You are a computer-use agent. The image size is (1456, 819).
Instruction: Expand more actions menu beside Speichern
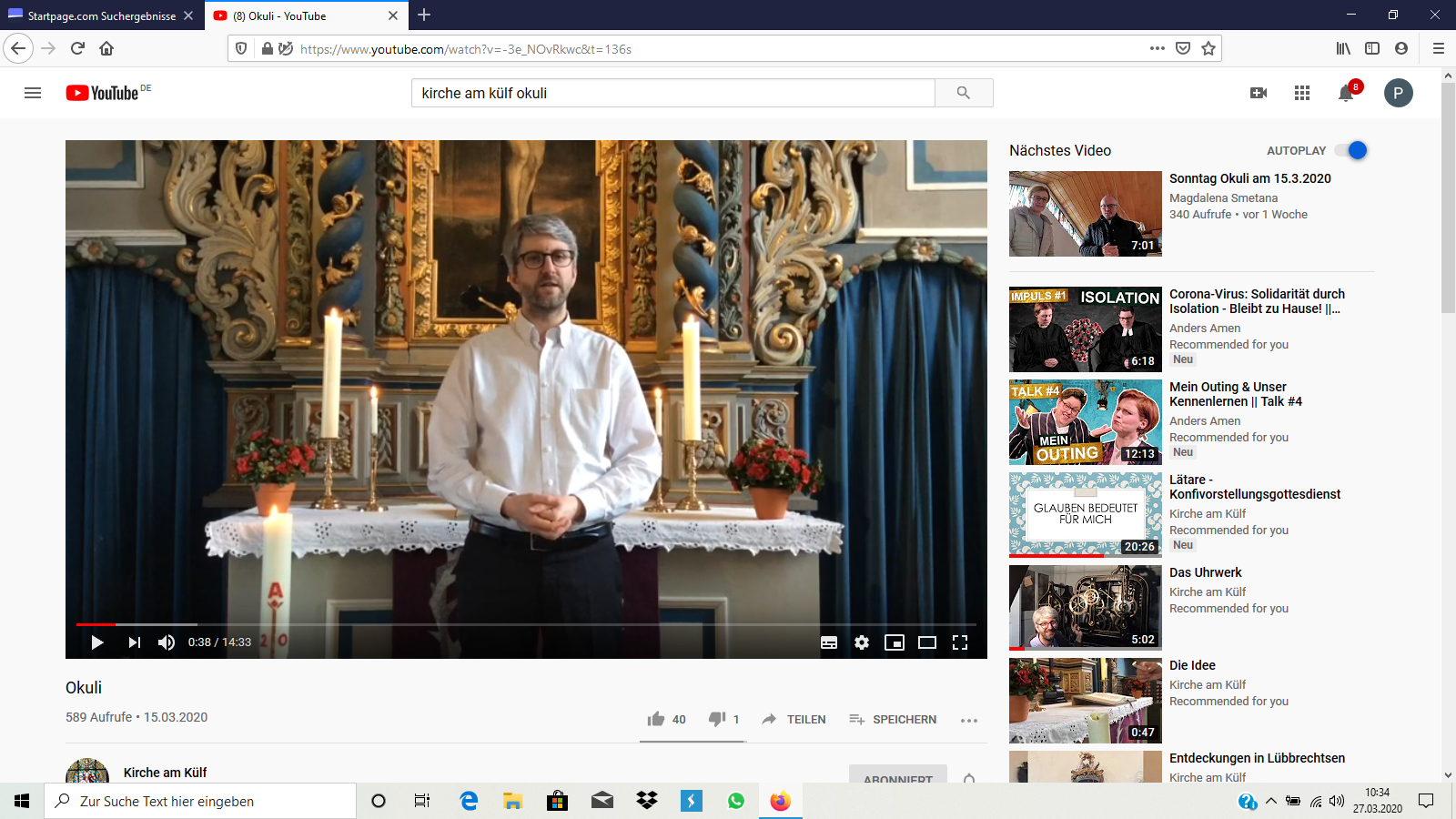pyautogui.click(x=969, y=720)
